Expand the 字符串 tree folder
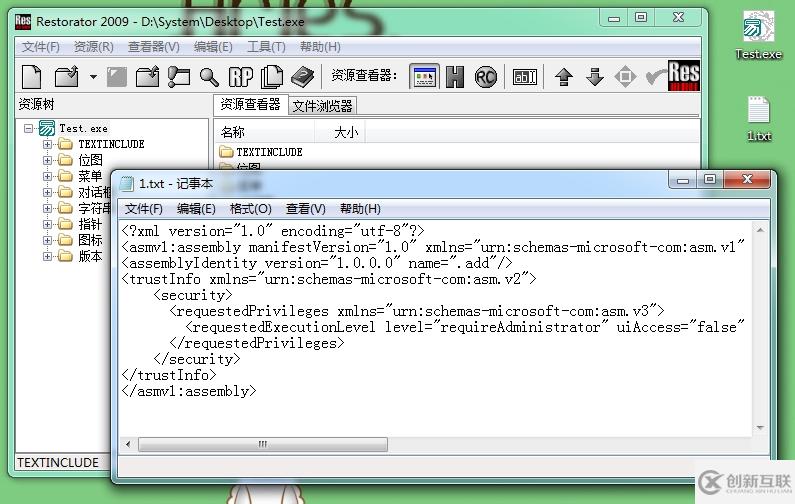The height and width of the screenshot is (504, 795). (47, 208)
